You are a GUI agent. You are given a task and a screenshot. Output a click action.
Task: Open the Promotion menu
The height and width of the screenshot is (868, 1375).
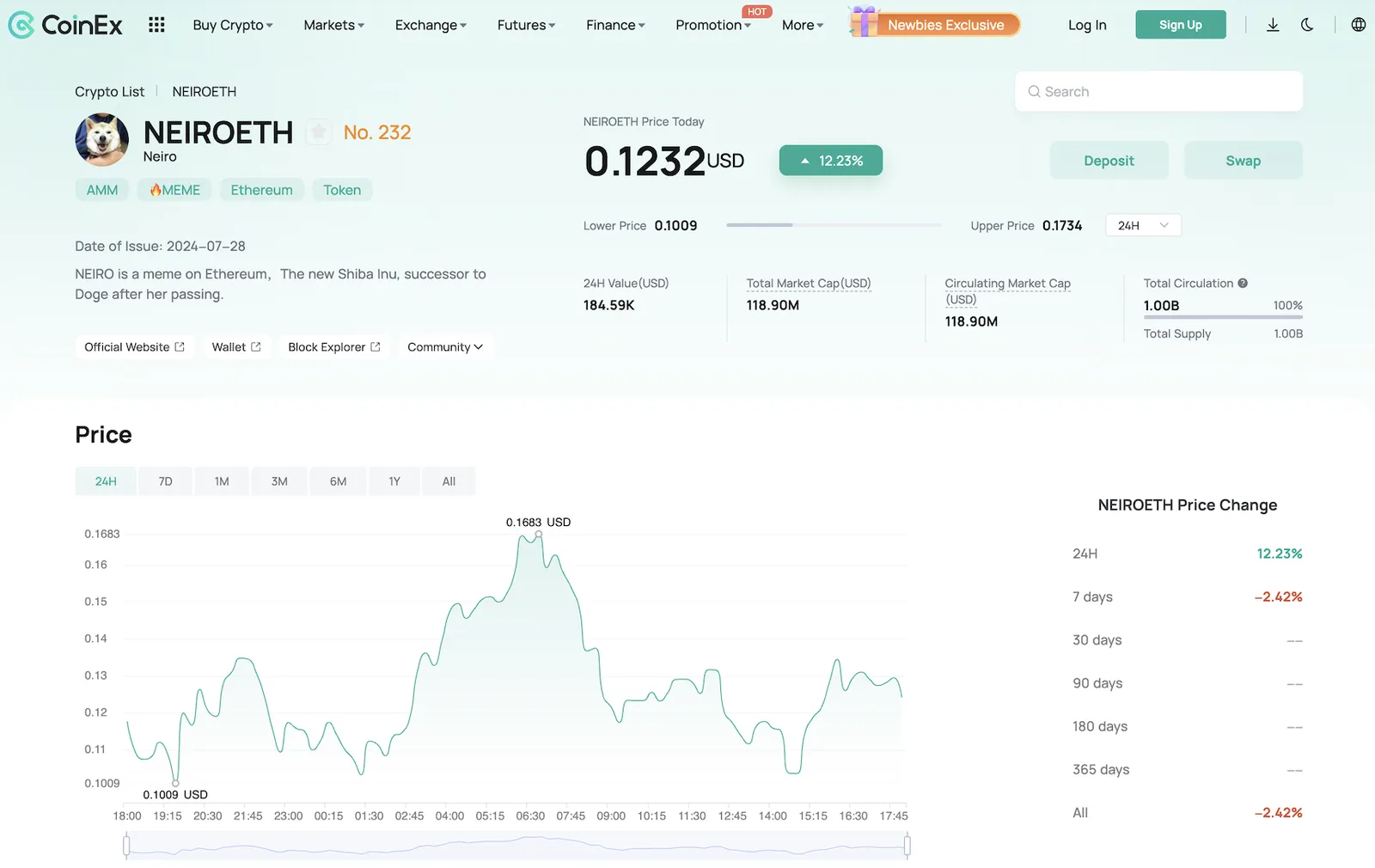[x=713, y=25]
